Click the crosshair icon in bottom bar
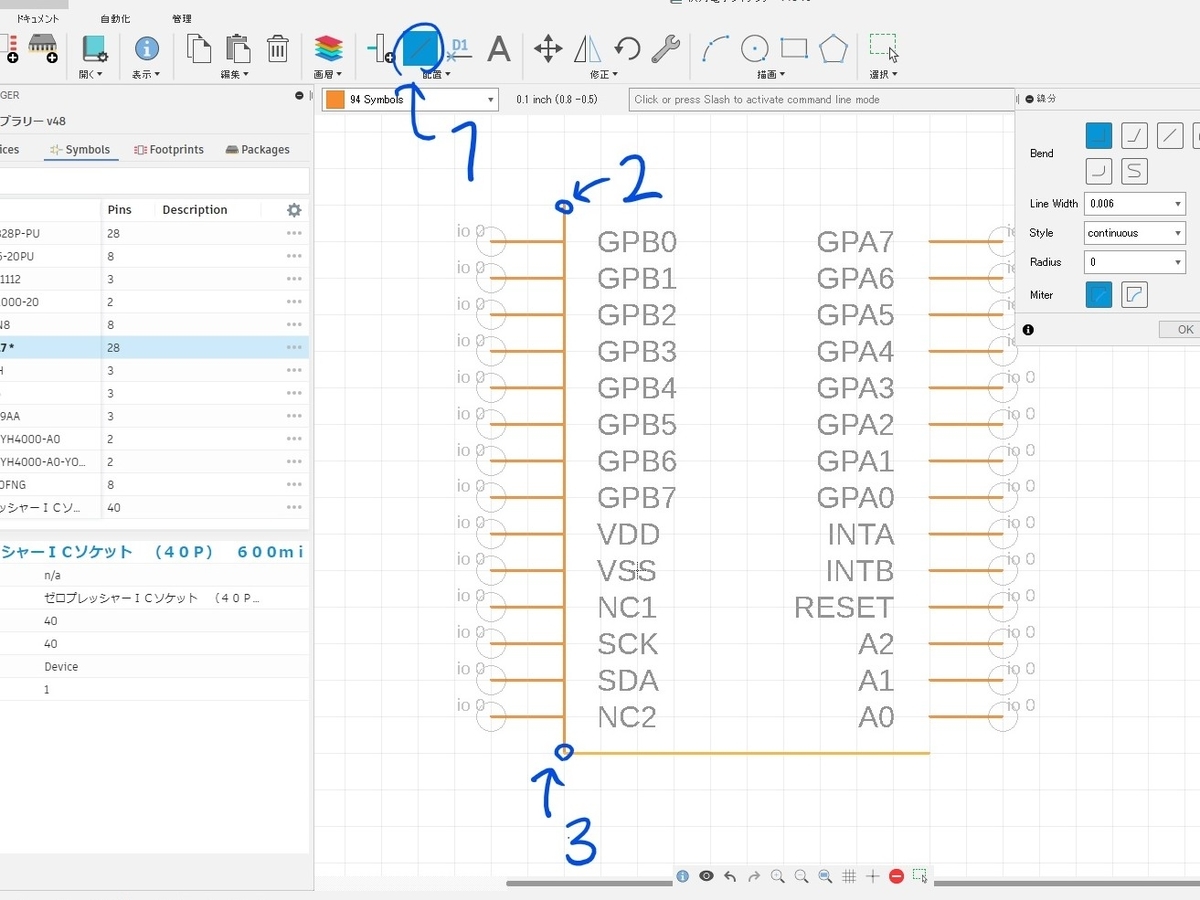 coord(872,876)
